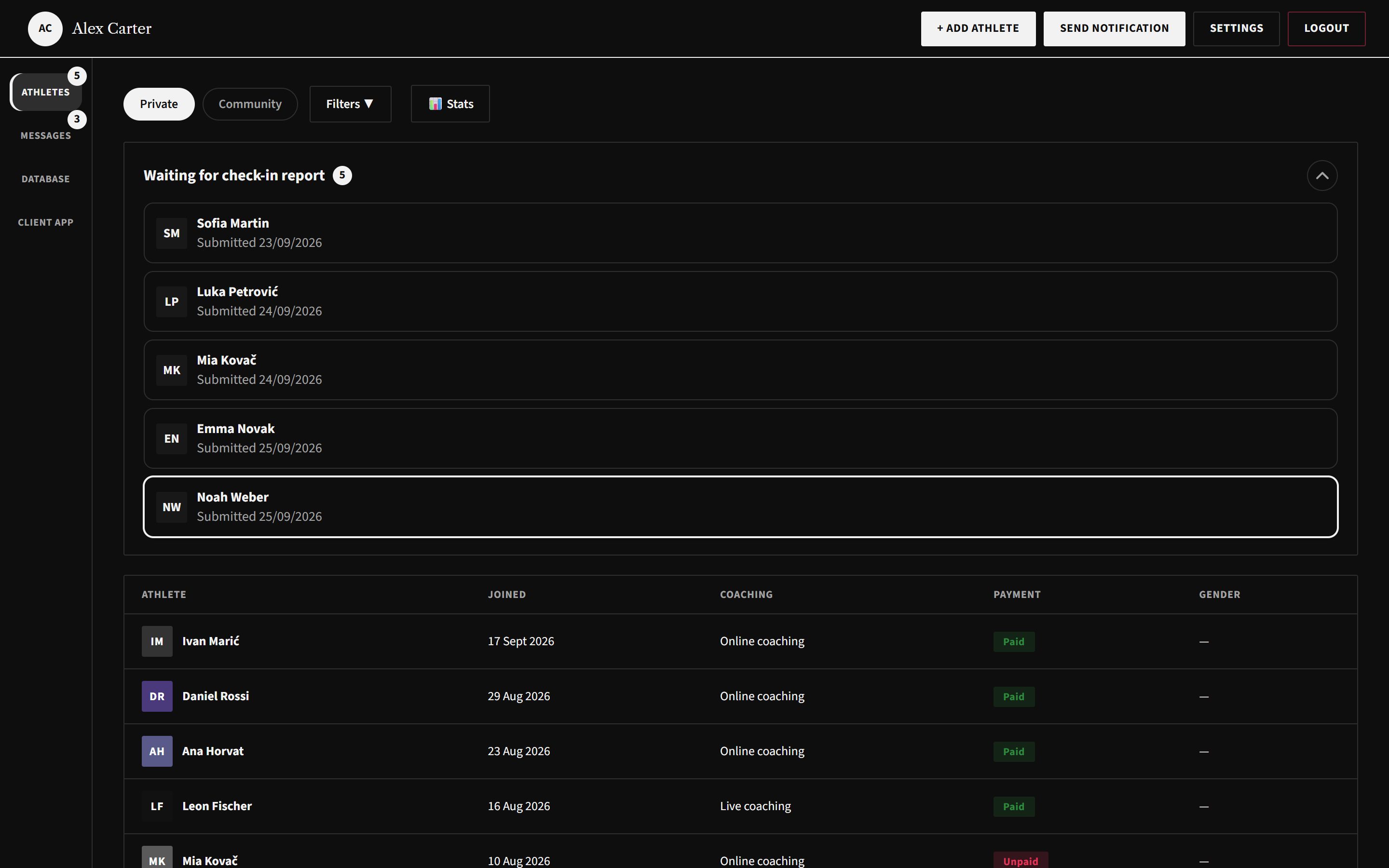Click Daniel Rossi's DR avatar
1389x868 pixels.
[x=157, y=696]
